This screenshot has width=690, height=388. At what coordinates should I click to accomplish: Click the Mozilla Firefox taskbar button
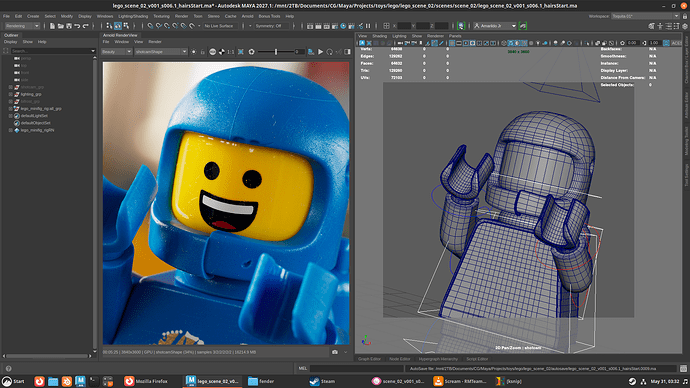[146, 381]
